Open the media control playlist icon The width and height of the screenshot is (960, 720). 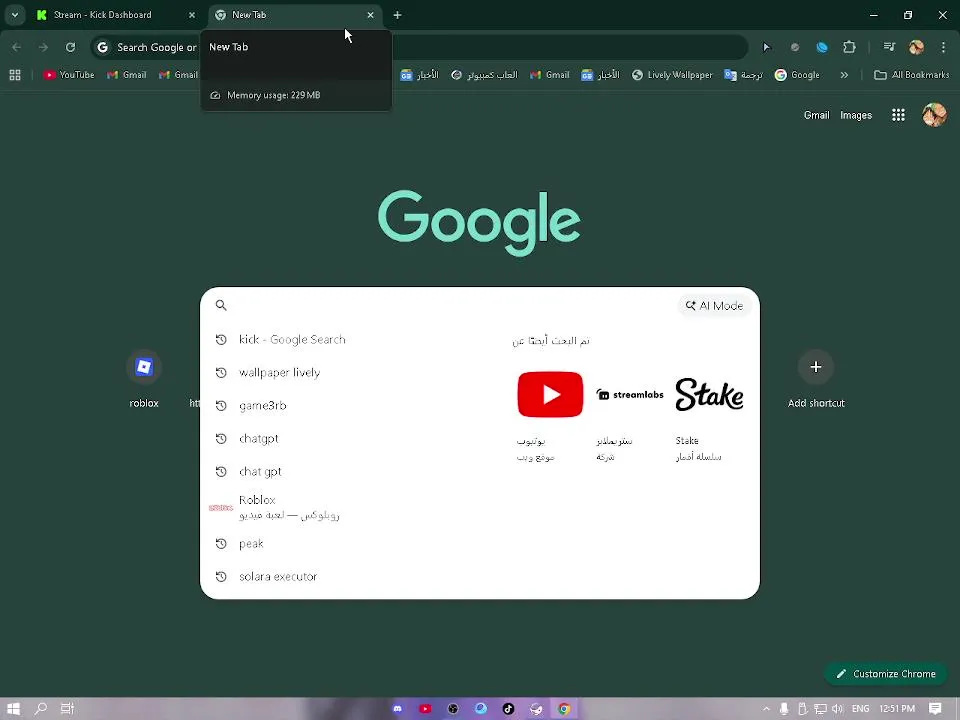[890, 47]
